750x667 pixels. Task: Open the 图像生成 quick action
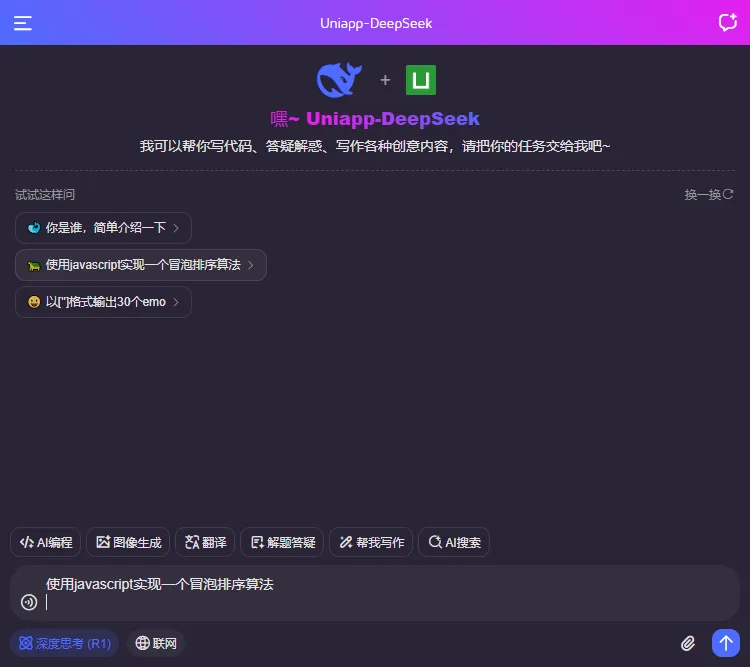tap(128, 542)
